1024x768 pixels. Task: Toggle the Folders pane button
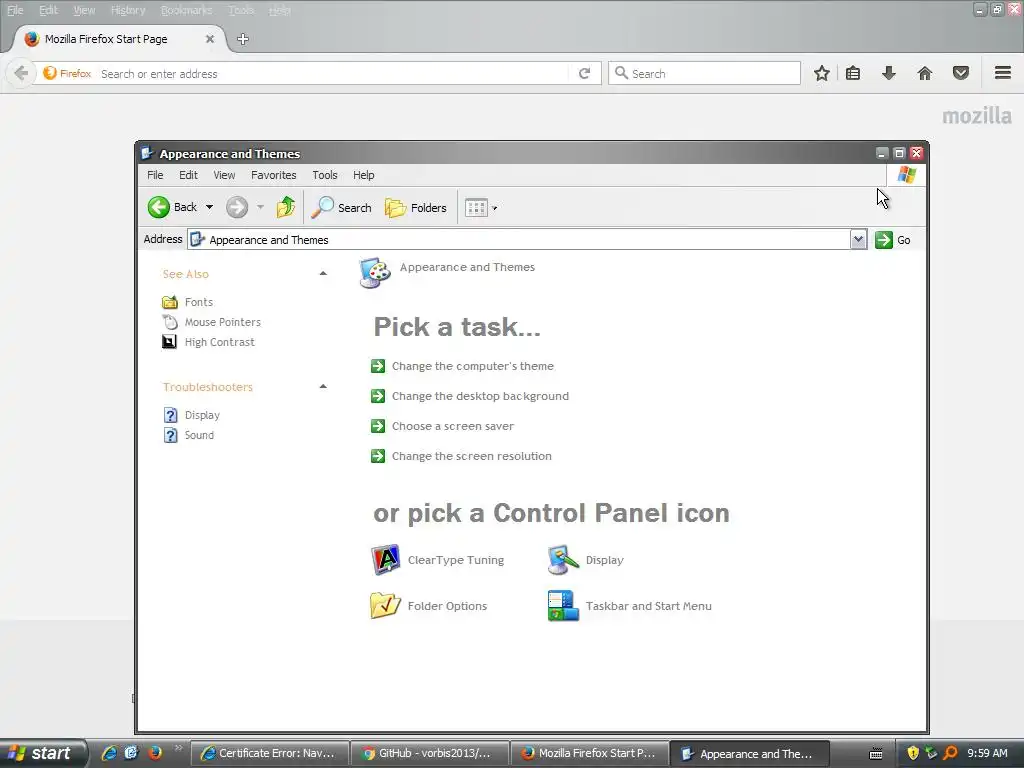click(x=416, y=208)
